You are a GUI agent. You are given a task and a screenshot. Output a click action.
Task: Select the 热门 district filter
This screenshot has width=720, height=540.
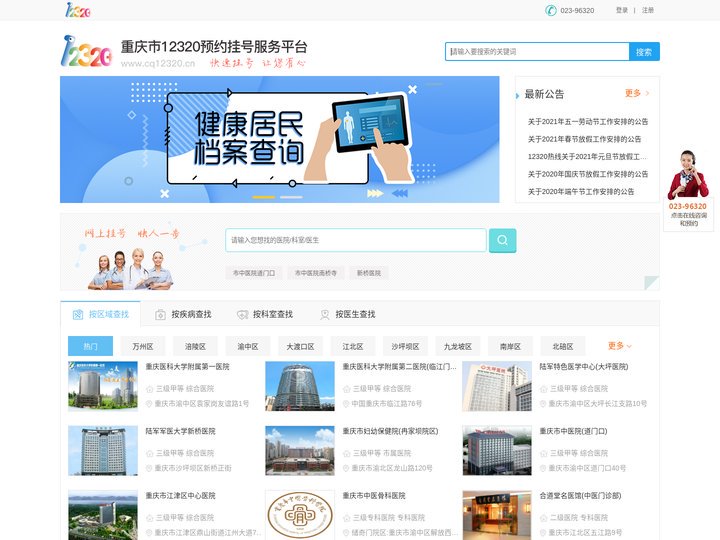(x=90, y=346)
